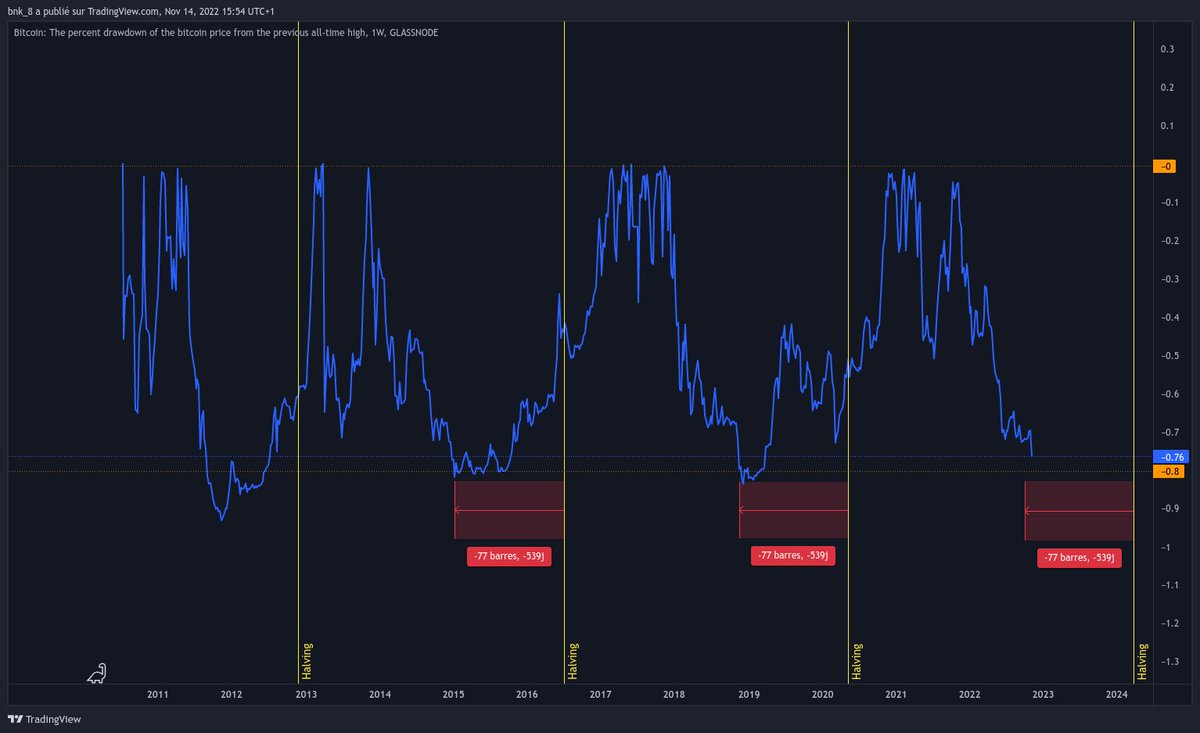Click the '2018' year on time axis
The width and height of the screenshot is (1200, 733).
[x=675, y=695]
